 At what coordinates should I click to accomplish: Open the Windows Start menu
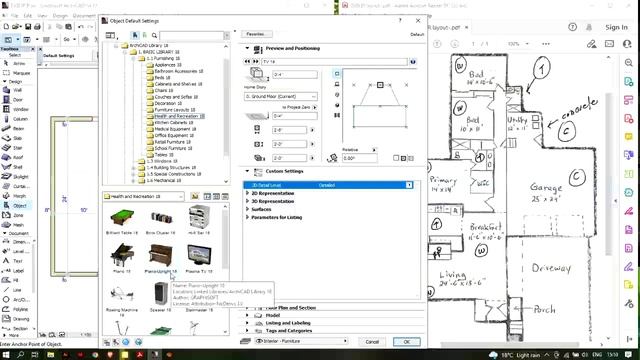coord(6,354)
